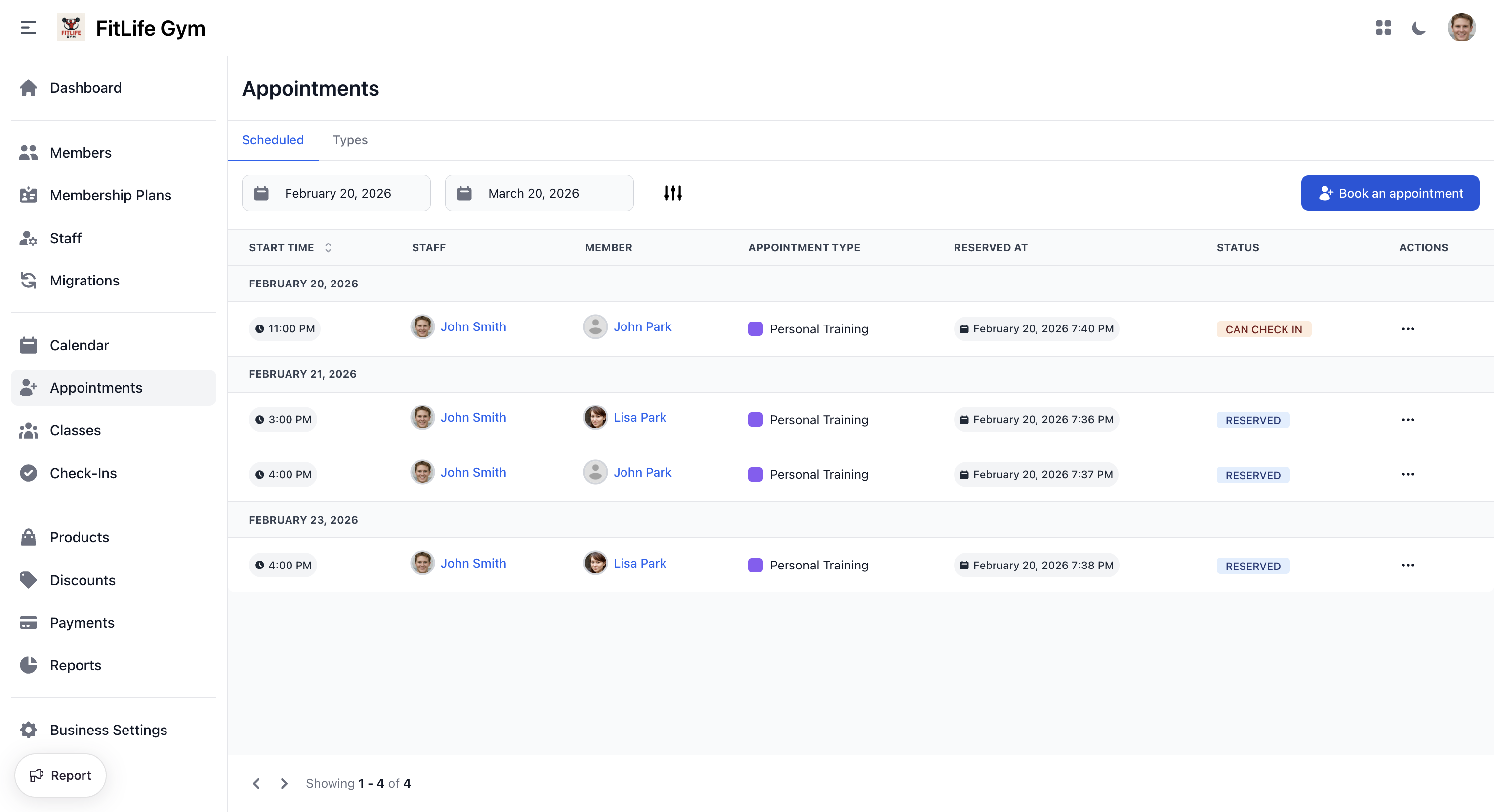Open the Check-Ins section
The width and height of the screenshot is (1494, 812).
click(x=83, y=473)
